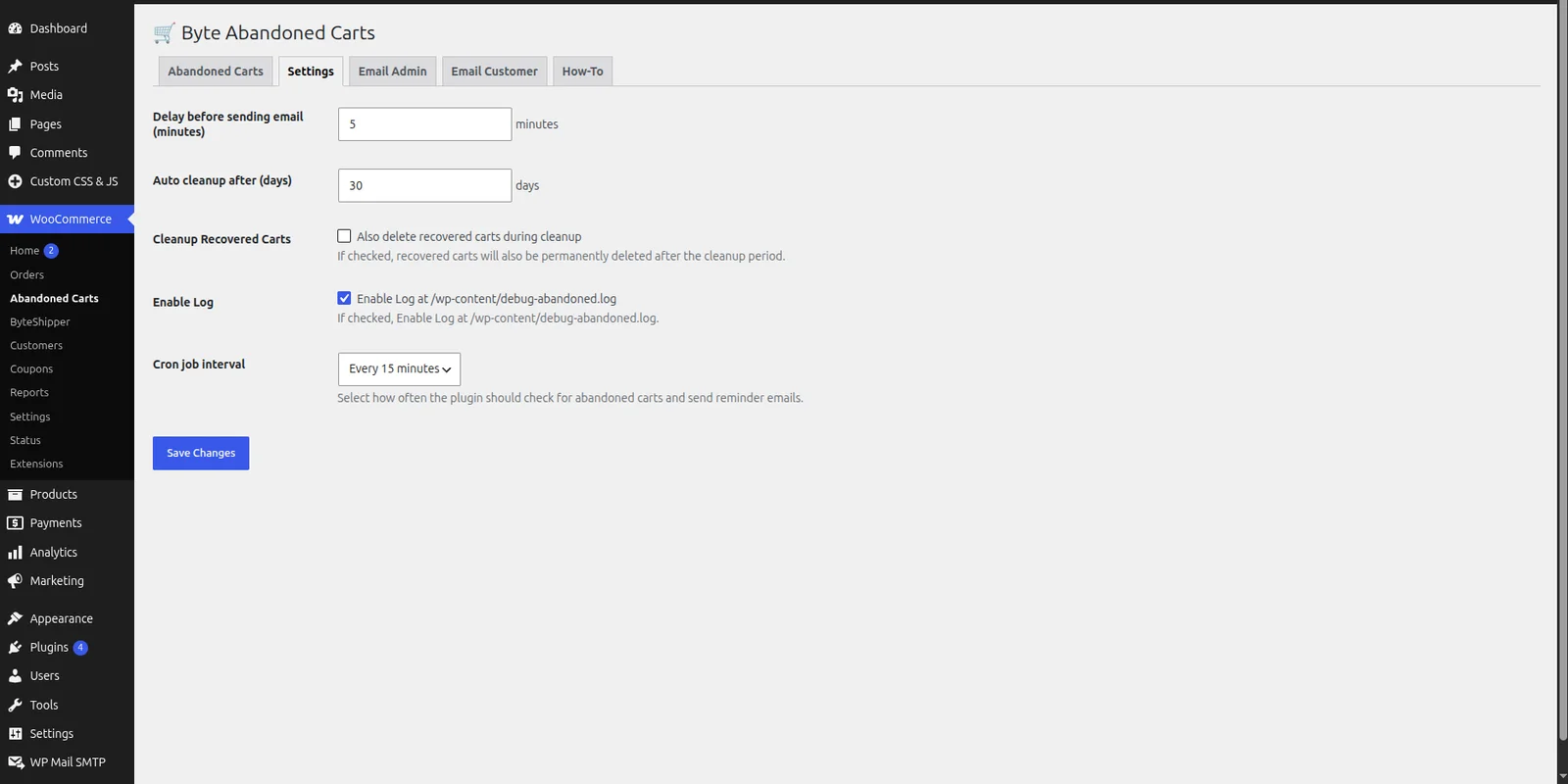
Task: Open the Coupons submenu link
Action: 31,369
